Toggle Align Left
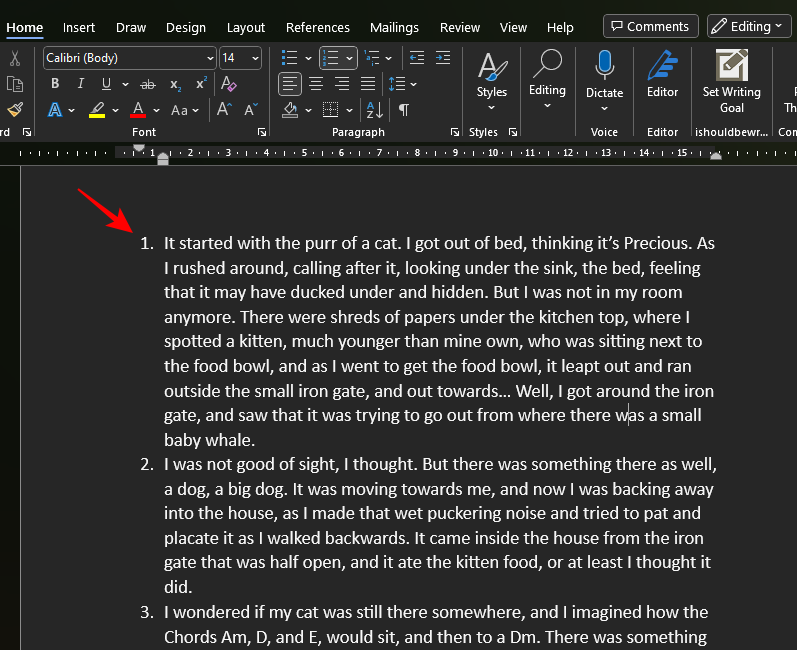The height and width of the screenshot is (650, 797). [x=290, y=84]
